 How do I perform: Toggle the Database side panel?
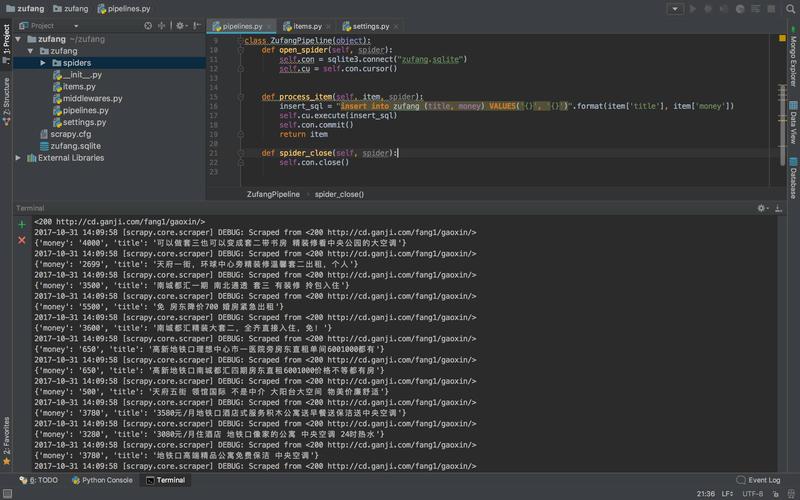click(x=793, y=178)
